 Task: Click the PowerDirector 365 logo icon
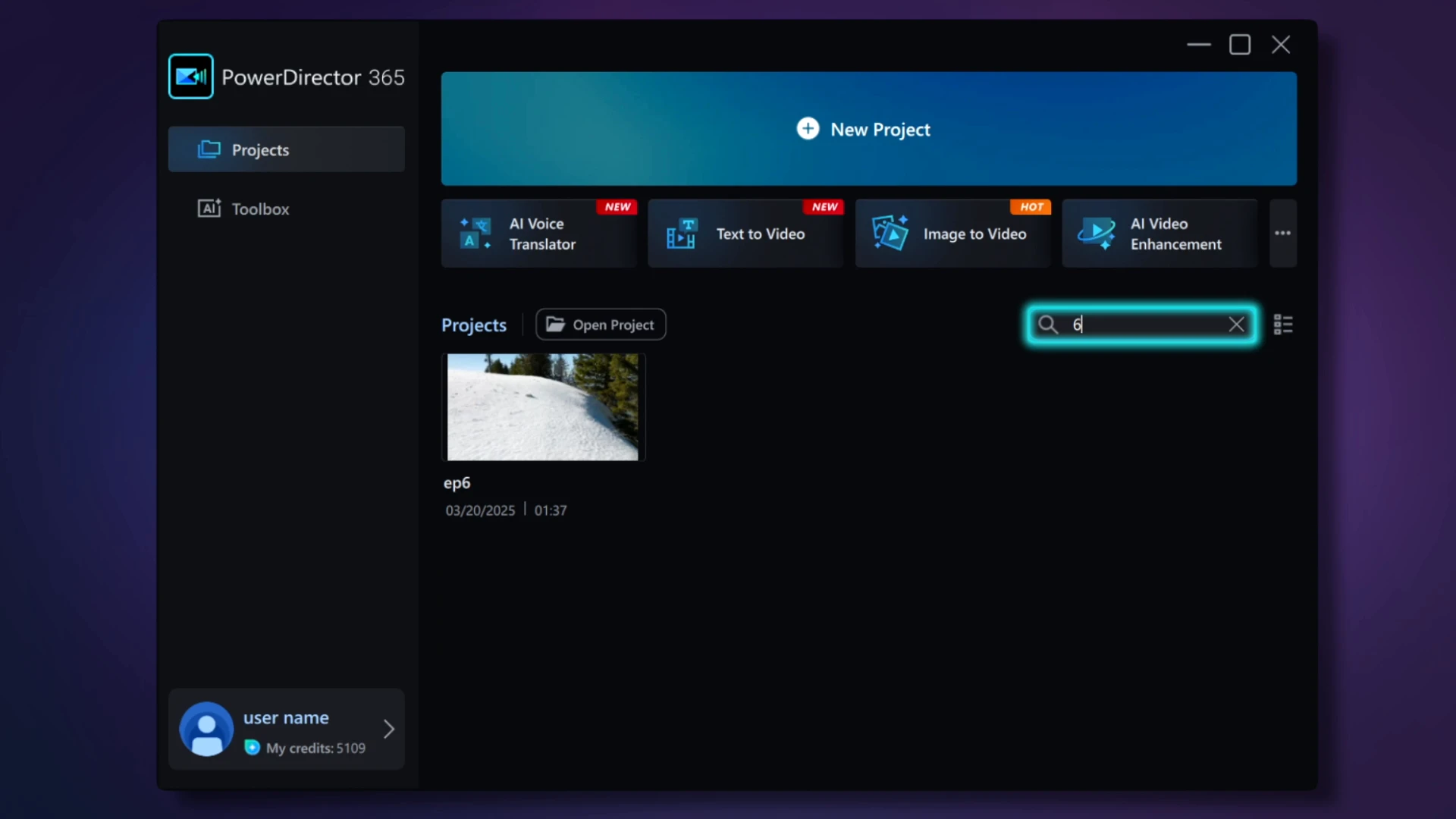pyautogui.click(x=191, y=77)
